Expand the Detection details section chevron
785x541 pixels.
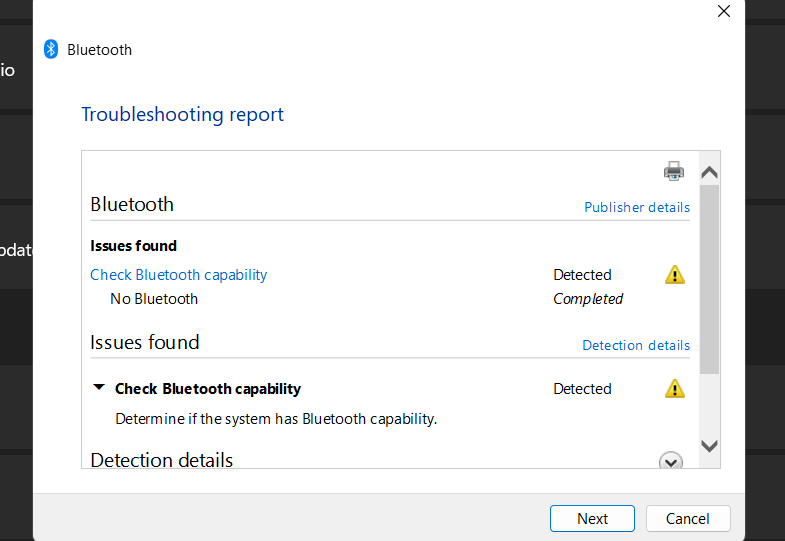click(x=671, y=461)
